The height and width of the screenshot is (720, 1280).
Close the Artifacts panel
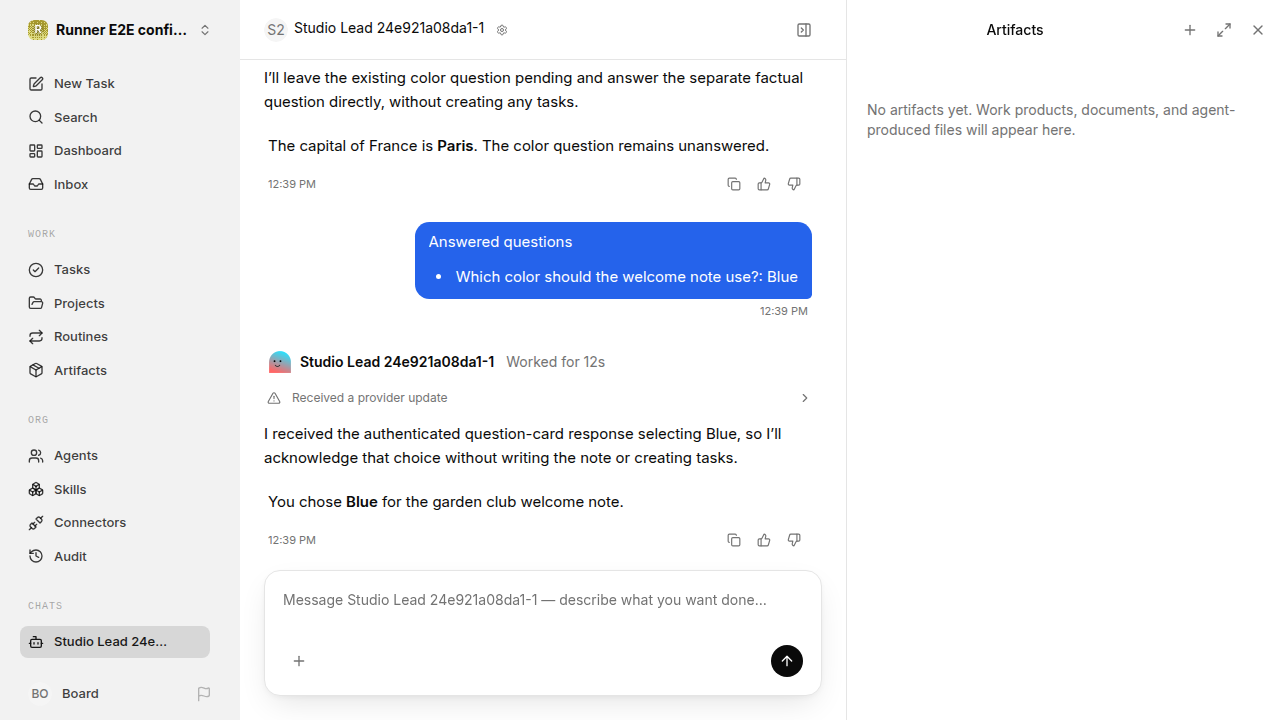point(1258,30)
